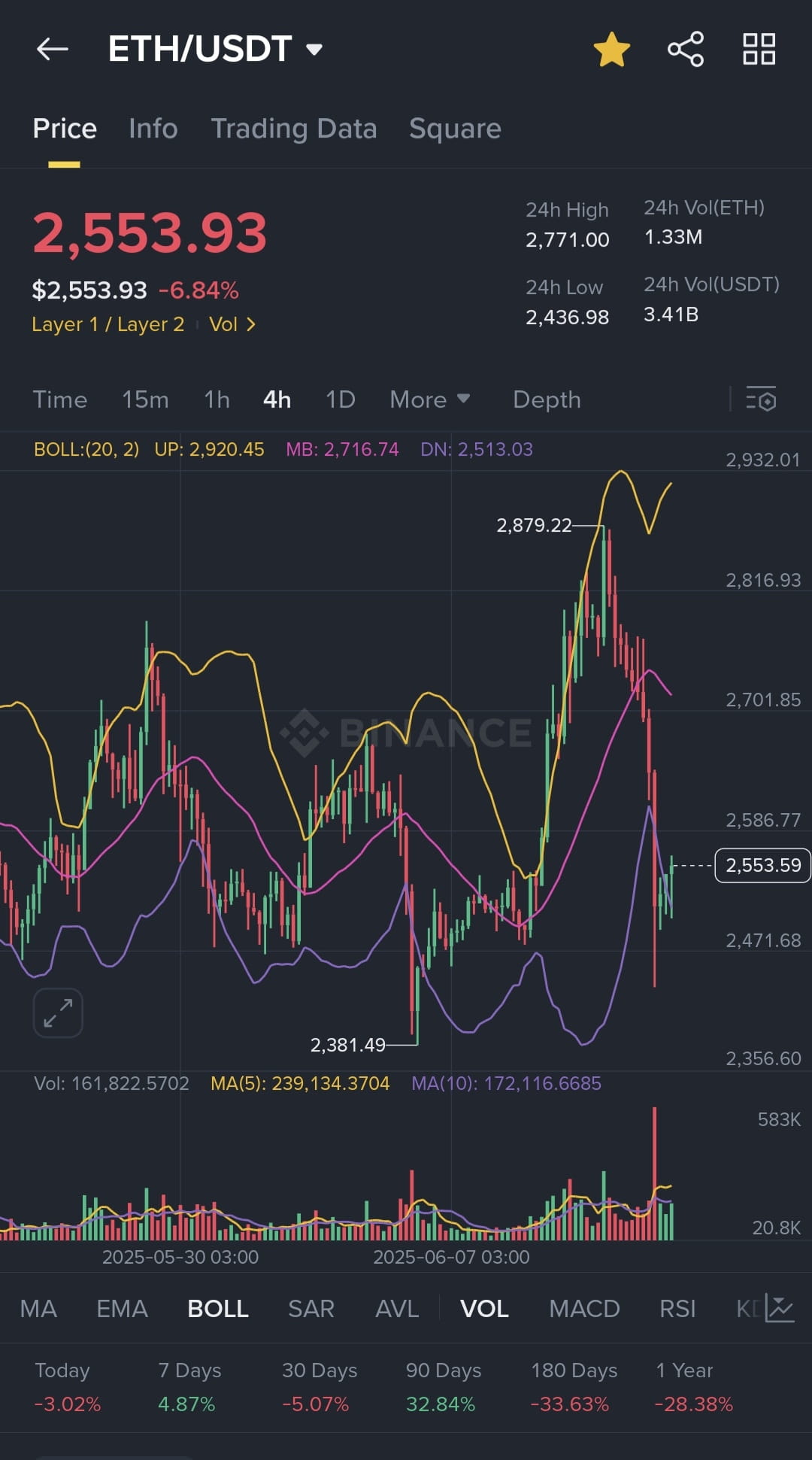Image resolution: width=812 pixels, height=1460 pixels.
Task: Open the Depth view
Action: point(547,399)
